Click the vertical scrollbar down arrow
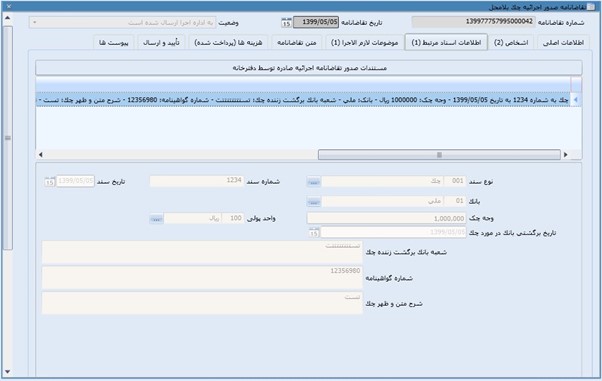 7,372
